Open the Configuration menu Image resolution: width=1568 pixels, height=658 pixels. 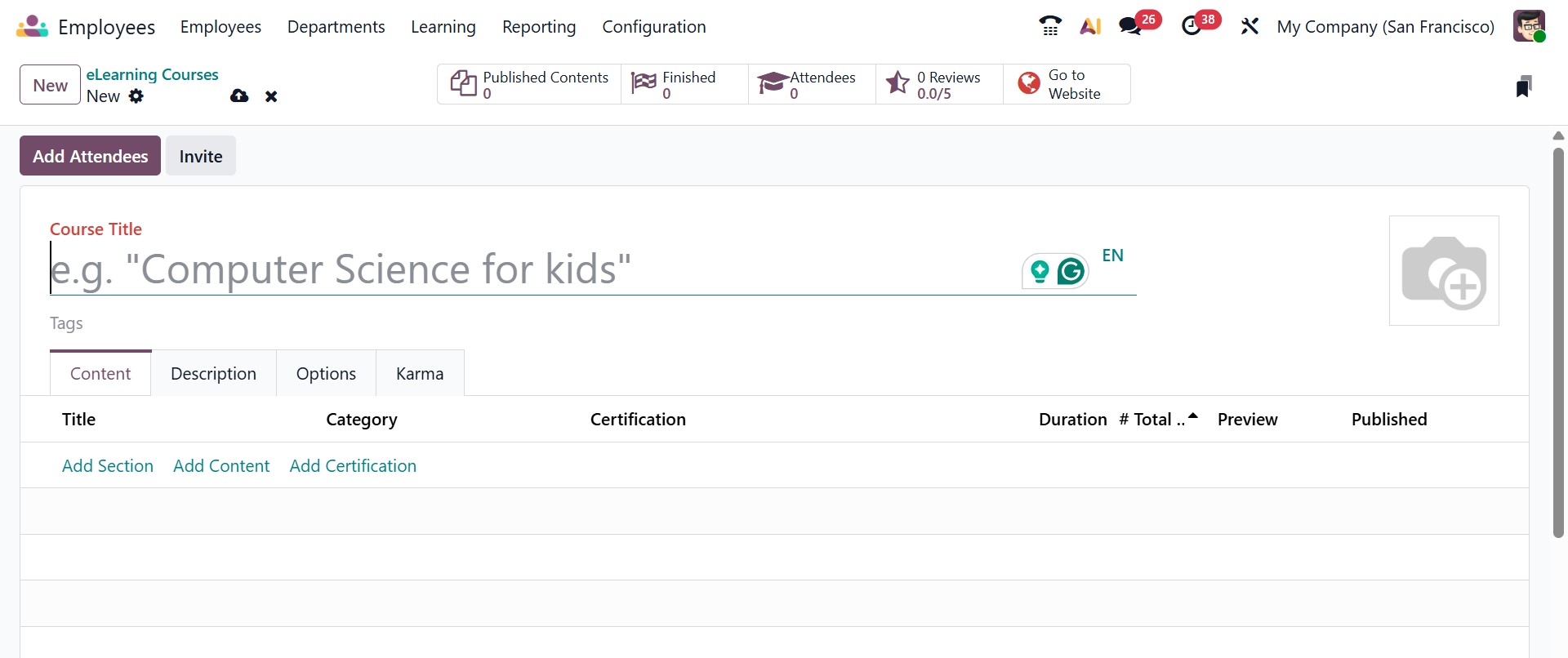(x=653, y=26)
